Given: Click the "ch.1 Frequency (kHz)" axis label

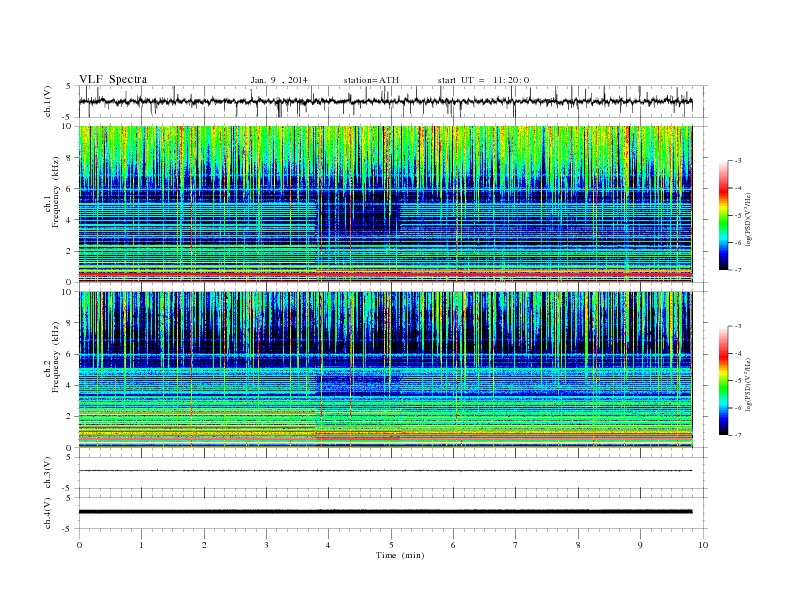Looking at the screenshot, I should coord(52,192).
